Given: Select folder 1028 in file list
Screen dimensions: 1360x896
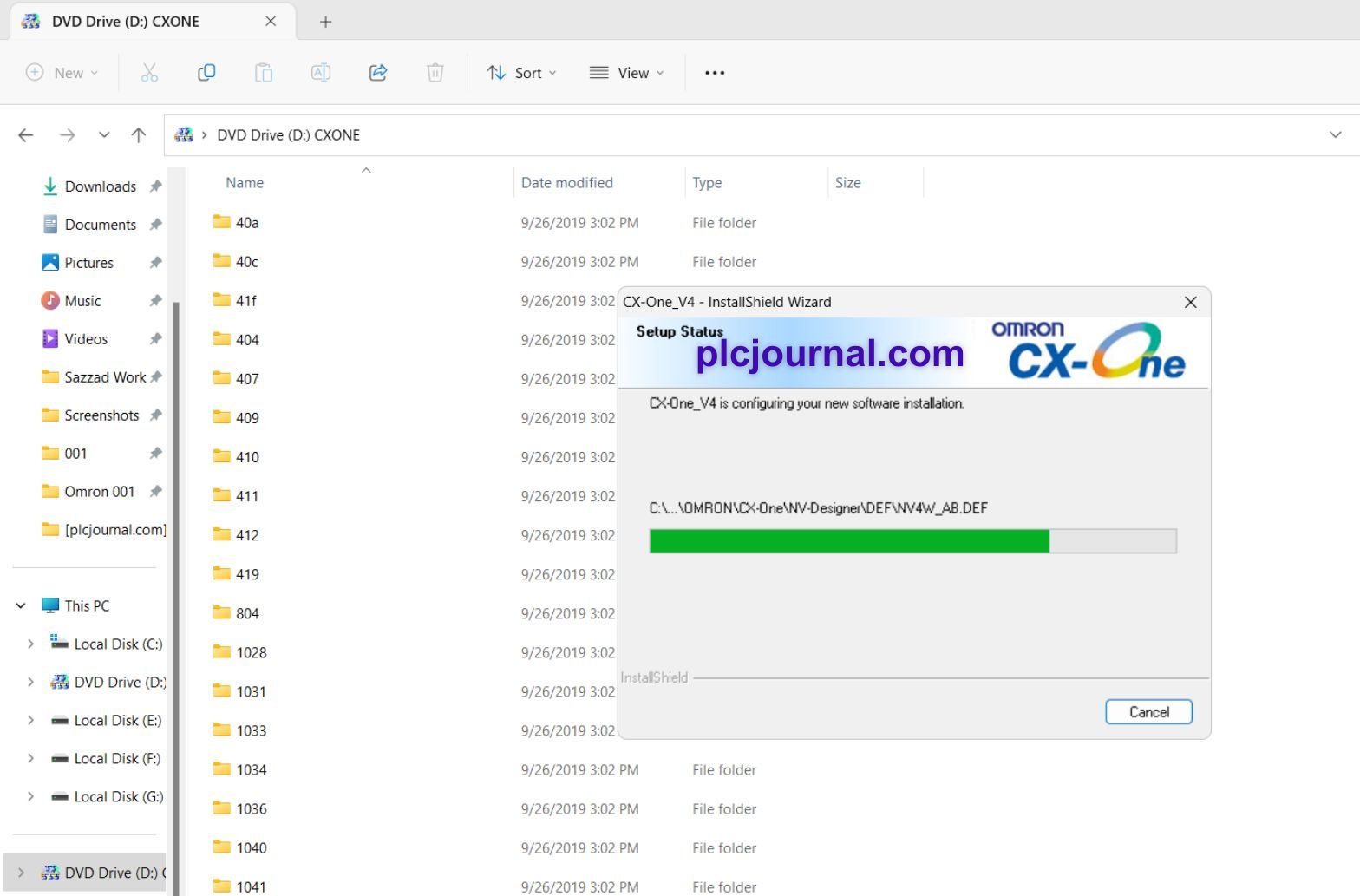Looking at the screenshot, I should click(252, 652).
